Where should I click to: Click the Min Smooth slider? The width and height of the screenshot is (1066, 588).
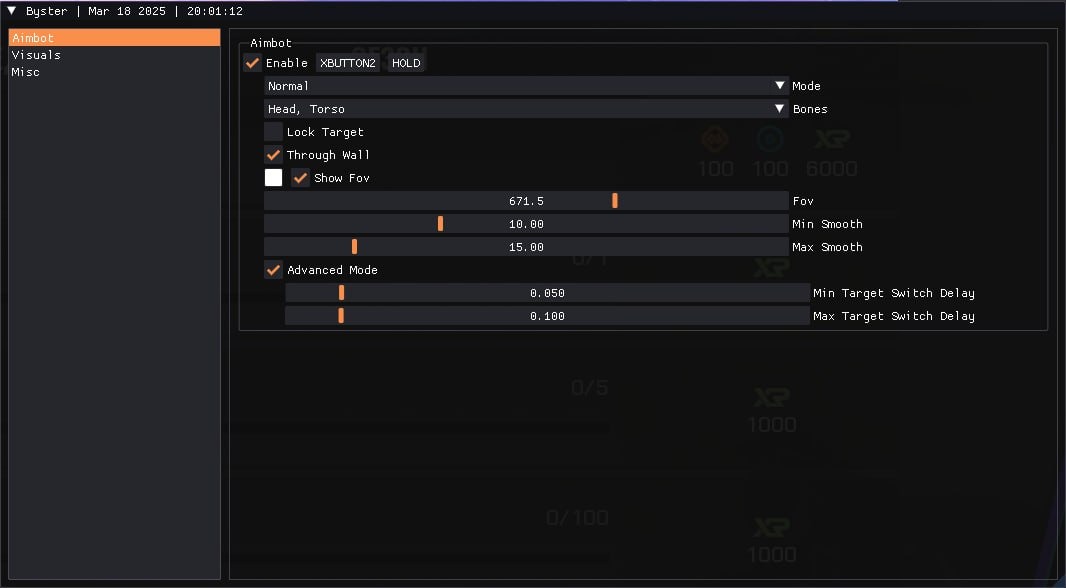526,224
